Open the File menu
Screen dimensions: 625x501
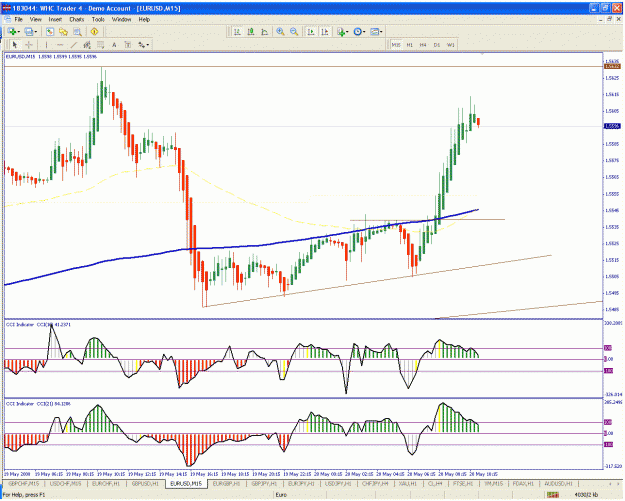[x=19, y=19]
